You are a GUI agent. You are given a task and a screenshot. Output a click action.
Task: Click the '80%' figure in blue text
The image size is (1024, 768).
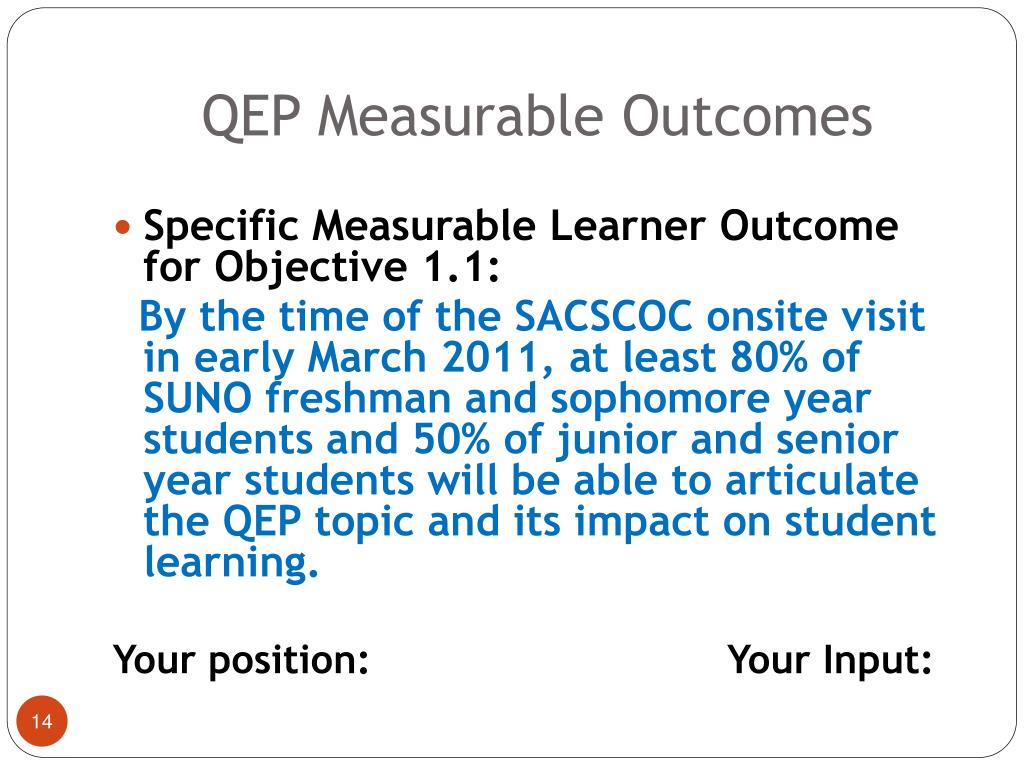point(768,358)
